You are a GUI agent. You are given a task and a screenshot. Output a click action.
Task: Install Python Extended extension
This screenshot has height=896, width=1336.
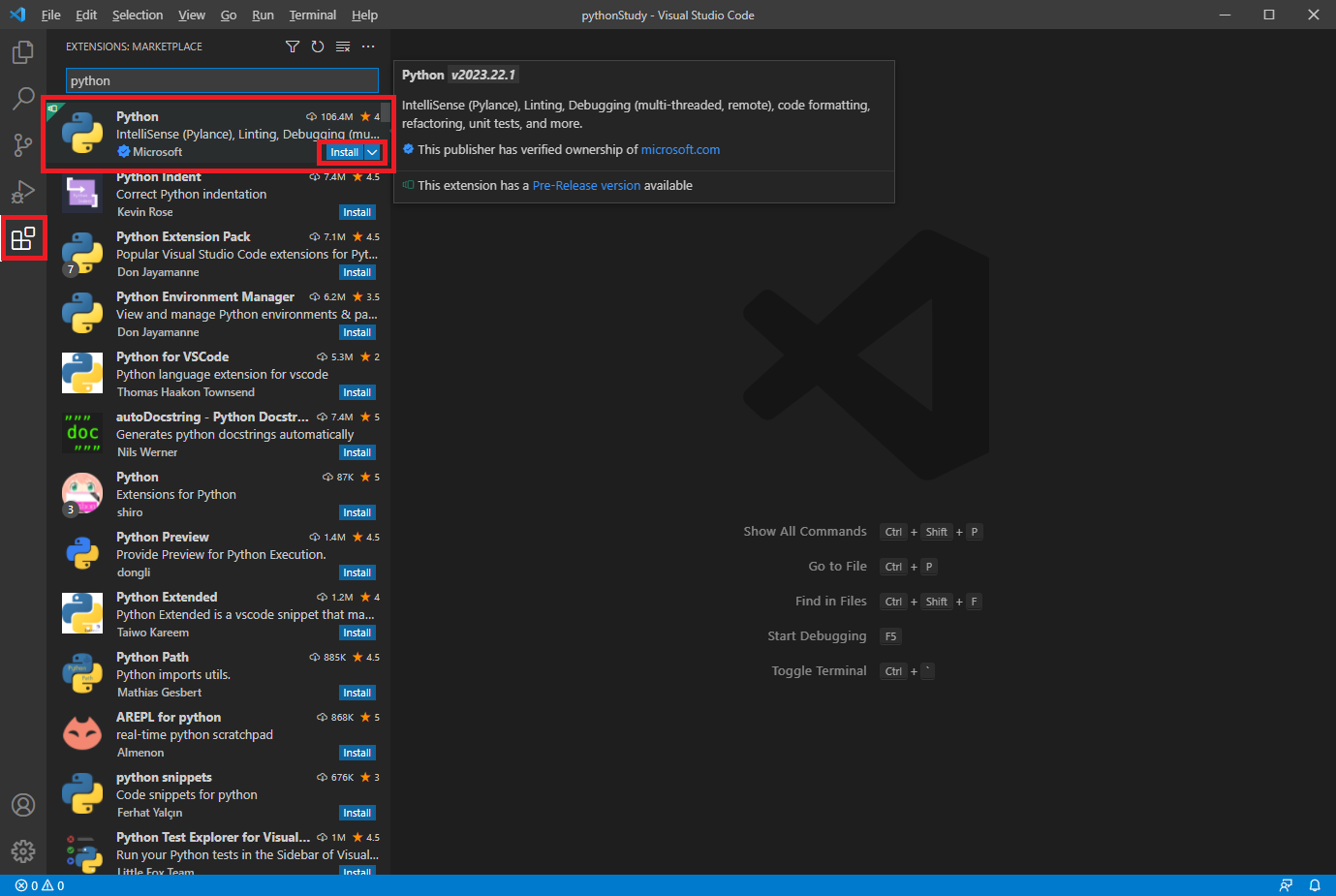[x=357, y=633]
